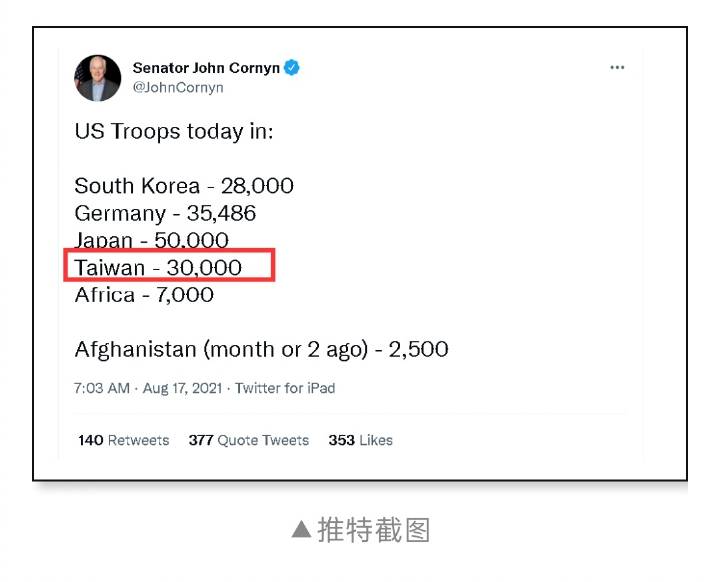The image size is (720, 582).
Task: Click the highlighted Taiwan - 30,000 line
Action: (x=158, y=267)
